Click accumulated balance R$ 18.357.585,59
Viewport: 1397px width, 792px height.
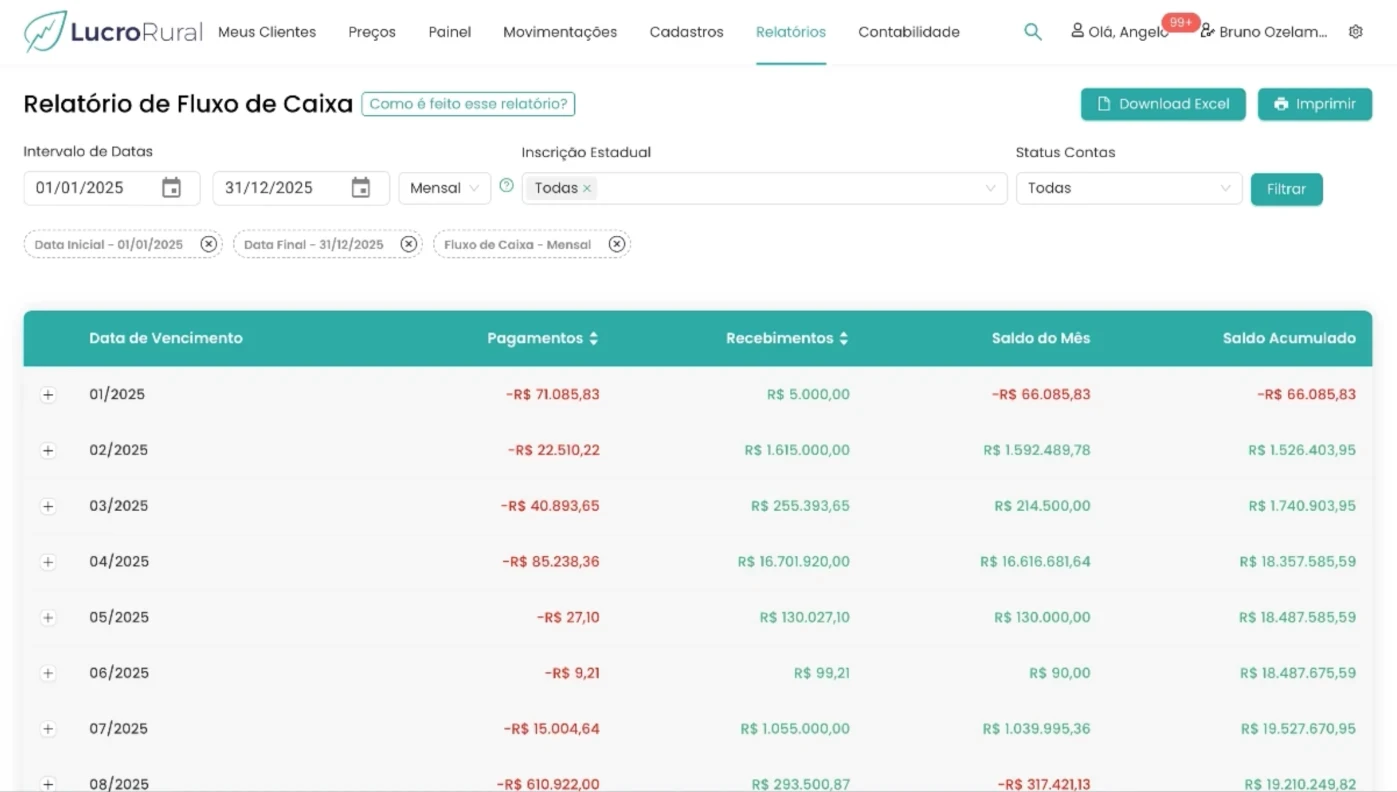(x=1298, y=562)
